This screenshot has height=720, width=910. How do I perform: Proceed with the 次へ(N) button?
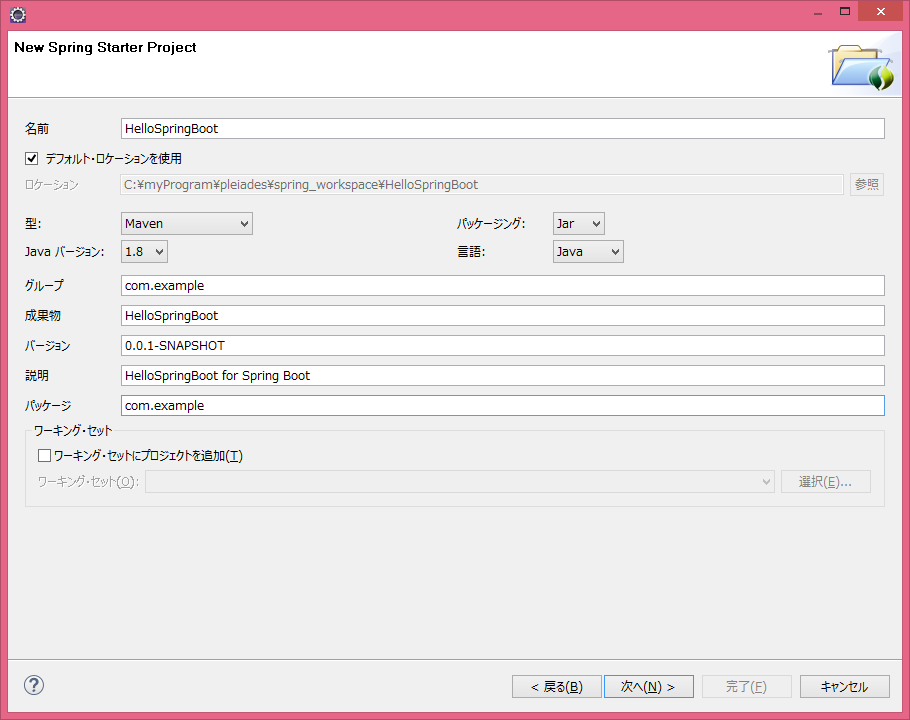(x=648, y=686)
